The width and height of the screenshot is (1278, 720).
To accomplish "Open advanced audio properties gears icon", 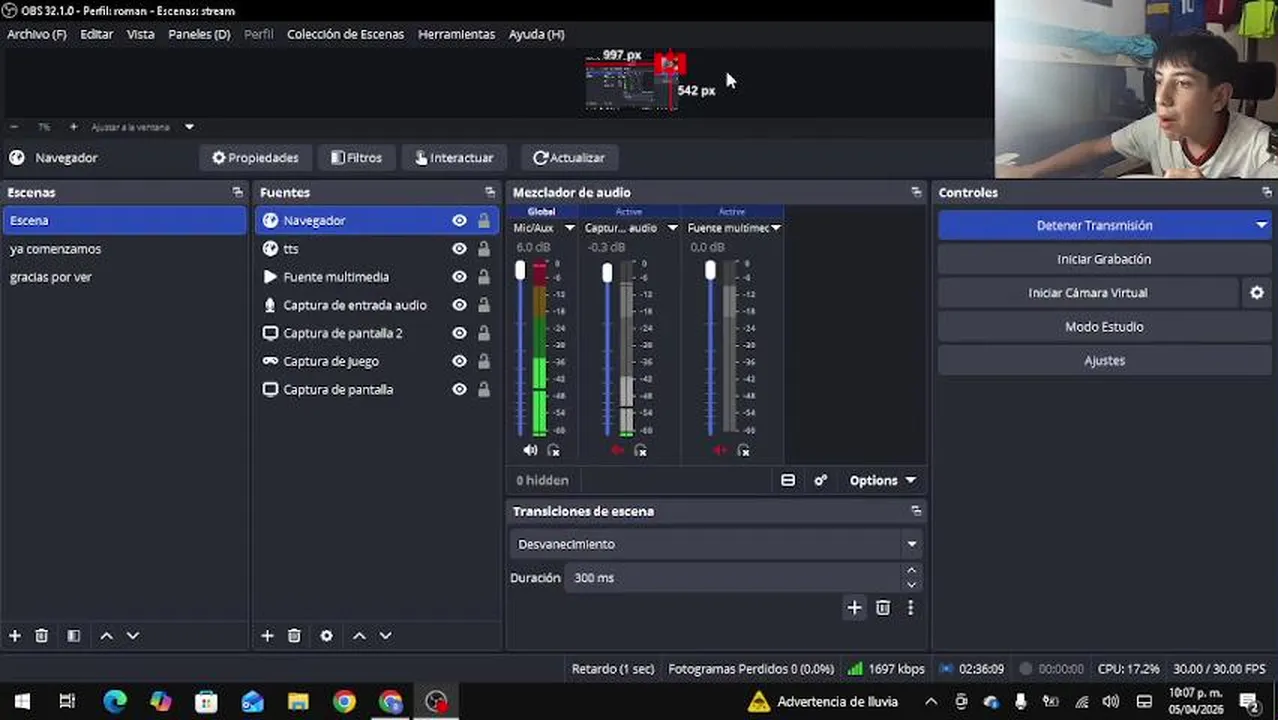I will click(x=821, y=481).
